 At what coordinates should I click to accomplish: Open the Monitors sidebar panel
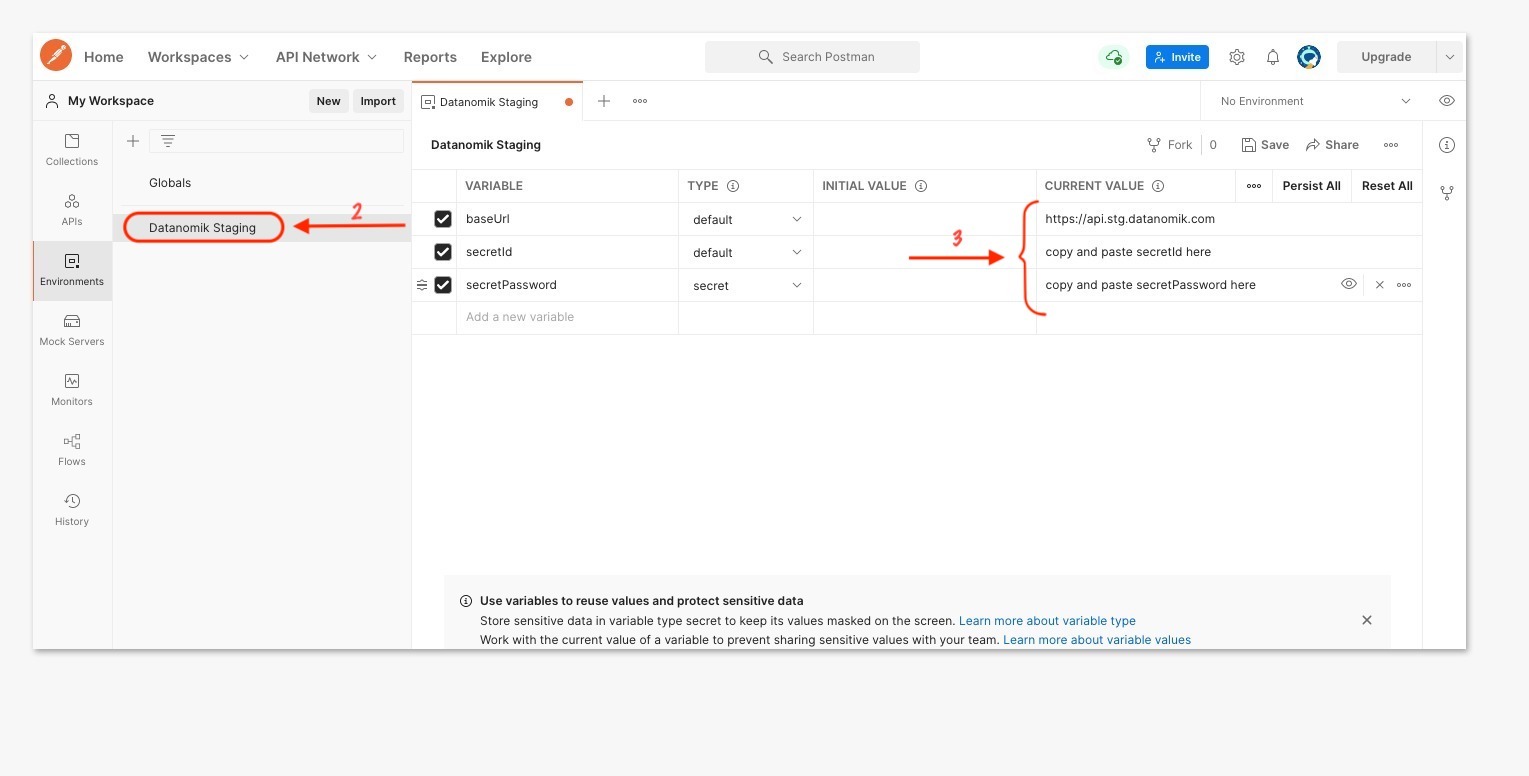tap(72, 389)
